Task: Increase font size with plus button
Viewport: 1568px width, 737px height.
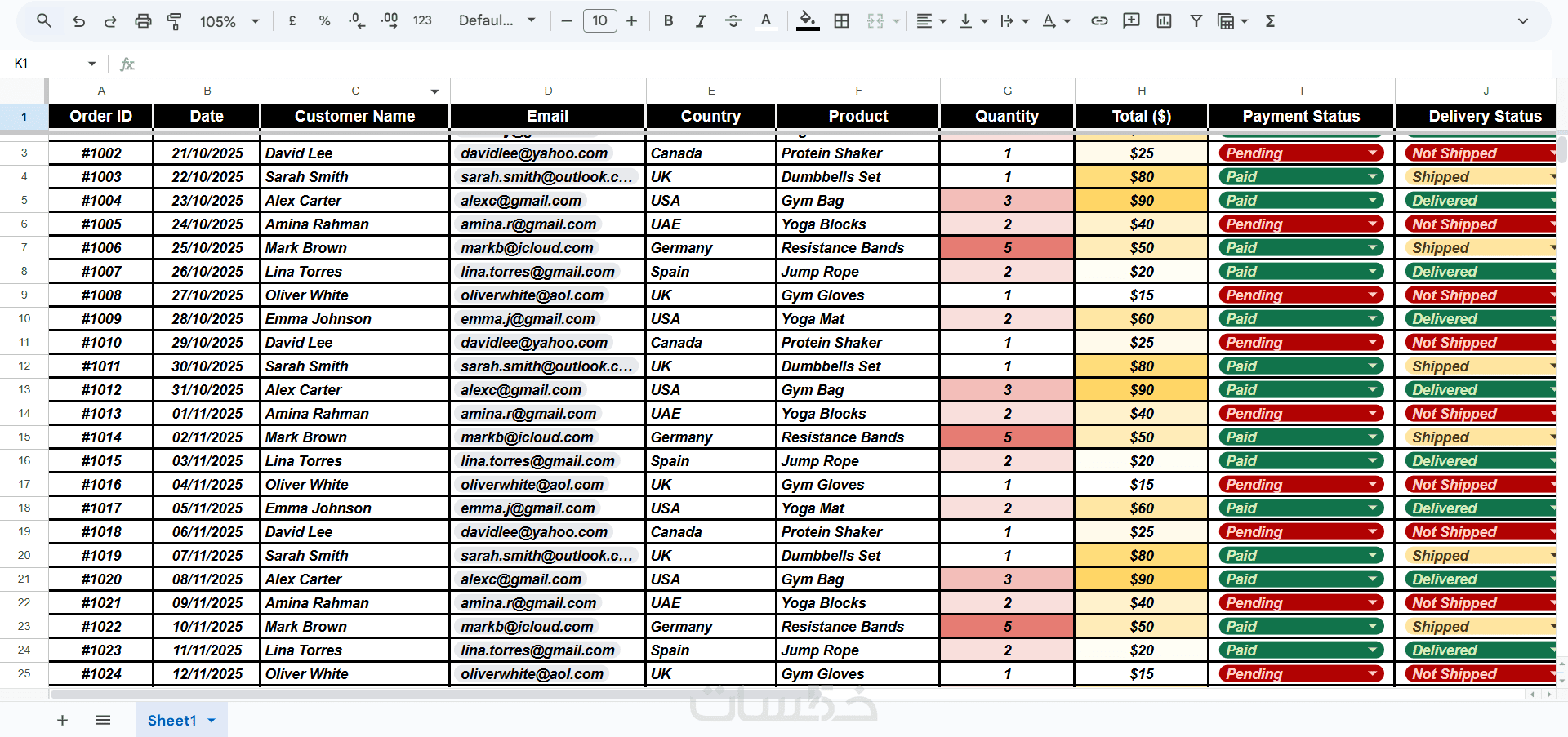Action: (631, 21)
